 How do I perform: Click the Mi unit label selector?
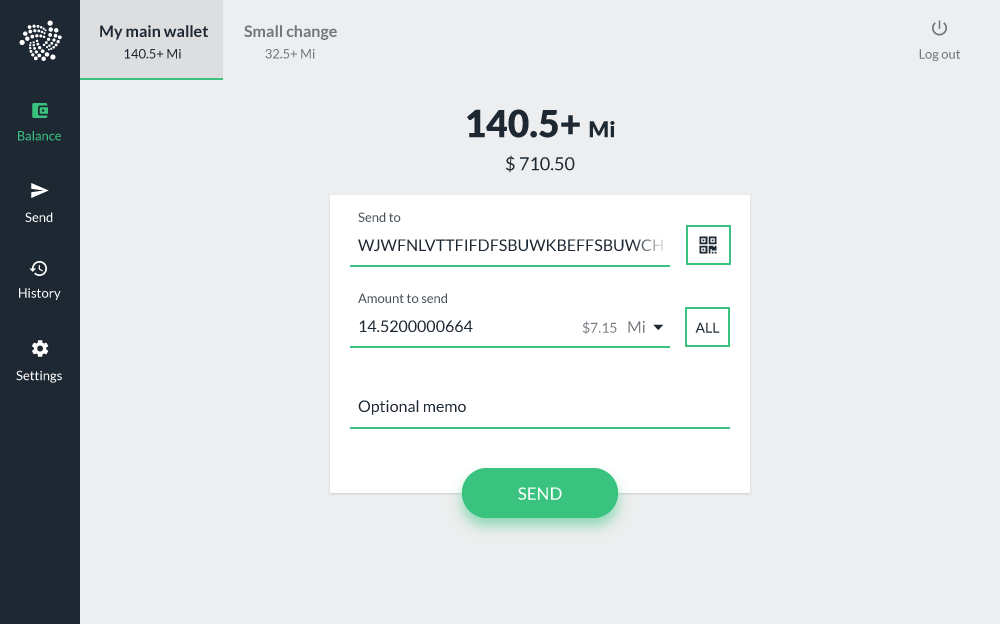pyautogui.click(x=636, y=327)
